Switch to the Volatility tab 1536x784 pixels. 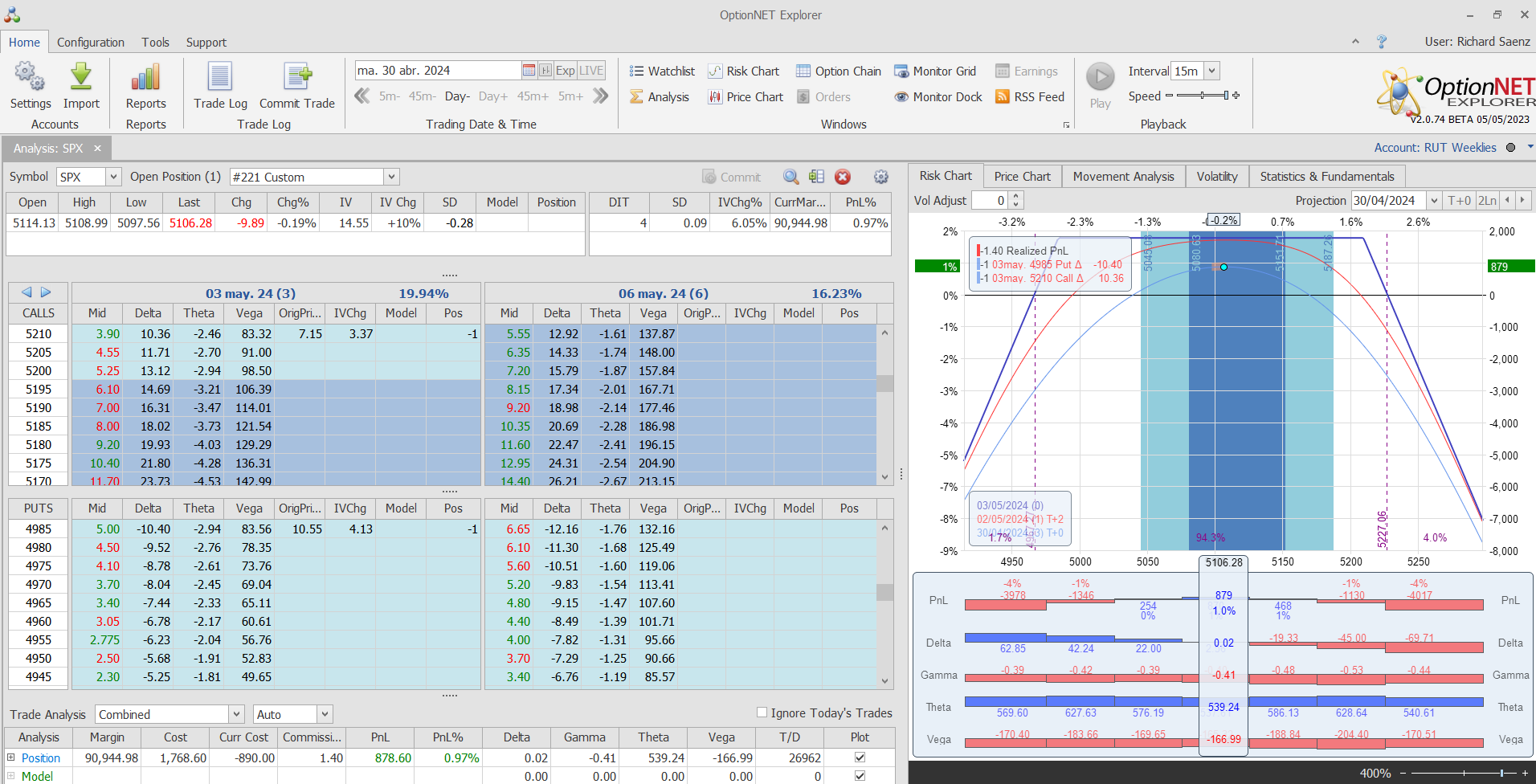[1216, 177]
